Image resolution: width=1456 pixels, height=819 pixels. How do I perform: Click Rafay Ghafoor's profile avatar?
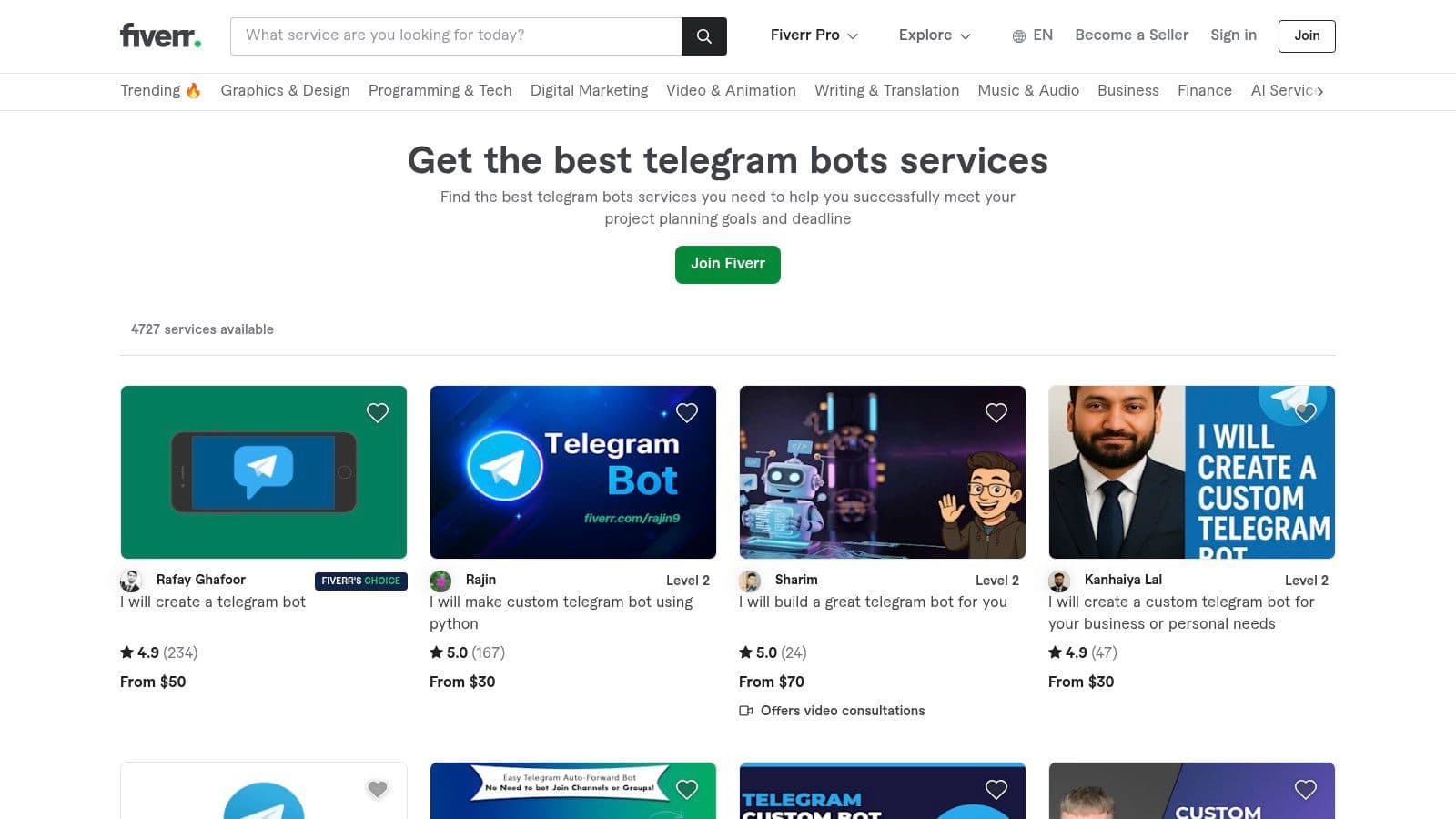pyautogui.click(x=131, y=581)
